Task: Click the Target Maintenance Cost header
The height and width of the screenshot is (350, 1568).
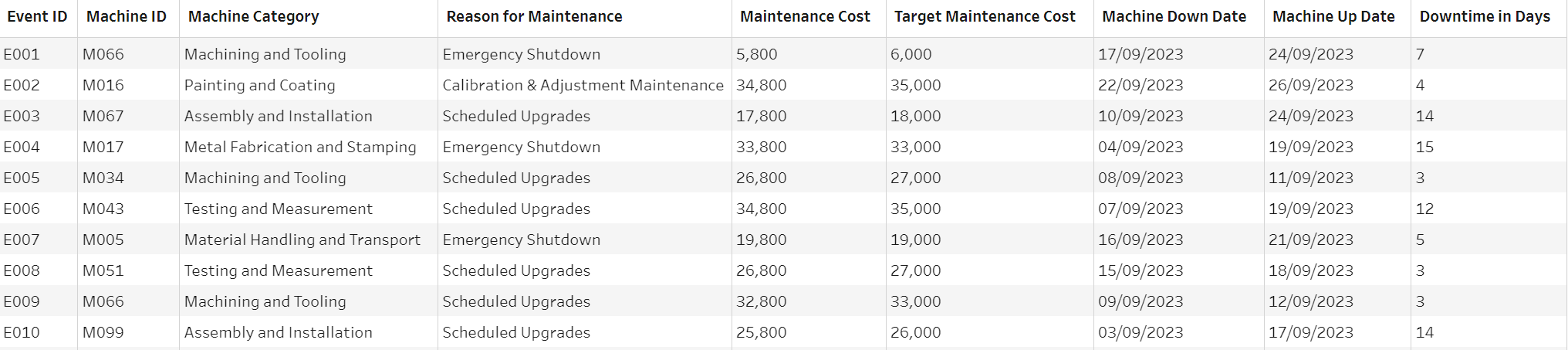Action: (x=984, y=17)
